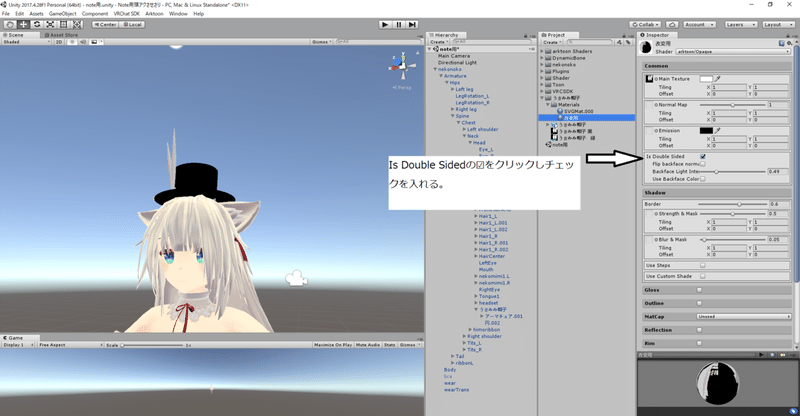Select the Rect transform tool
Screen dimensions: 800x416
(63, 25)
